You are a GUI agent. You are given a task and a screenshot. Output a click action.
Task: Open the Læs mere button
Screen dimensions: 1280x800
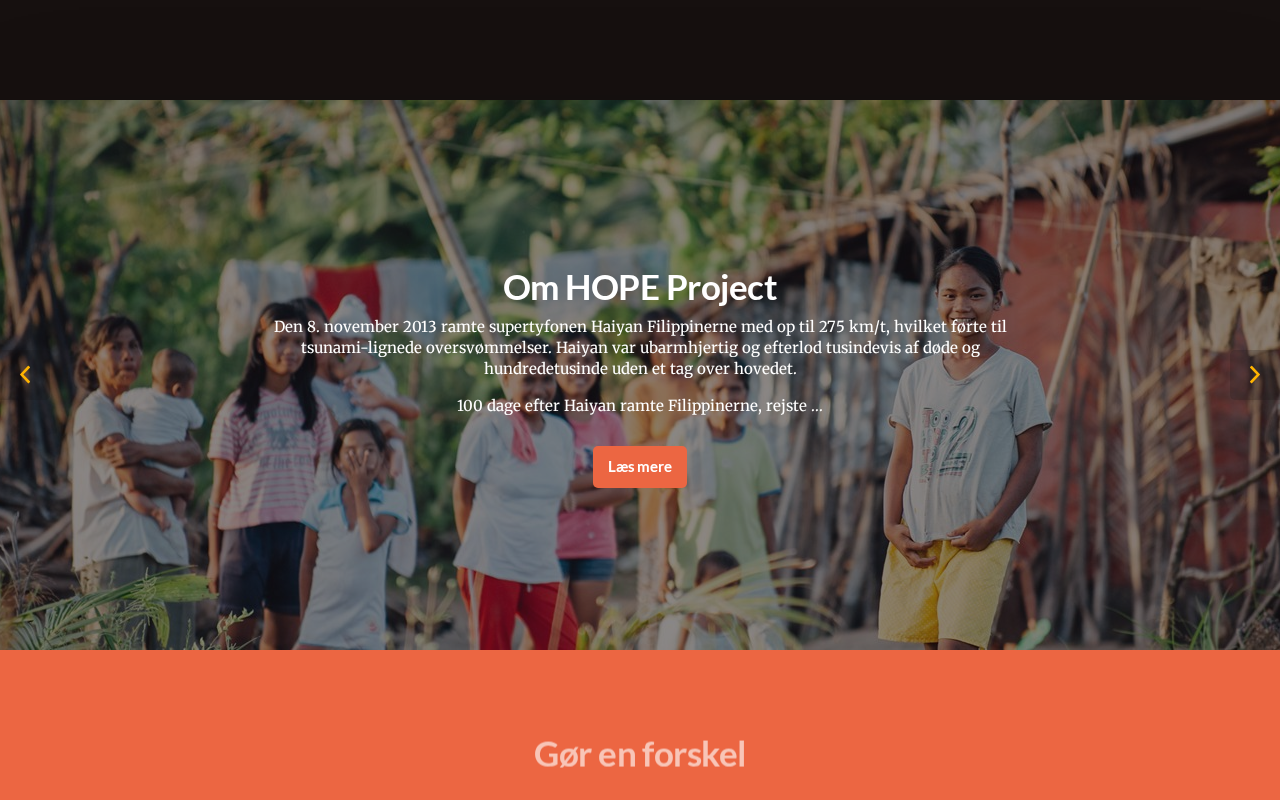coord(640,467)
